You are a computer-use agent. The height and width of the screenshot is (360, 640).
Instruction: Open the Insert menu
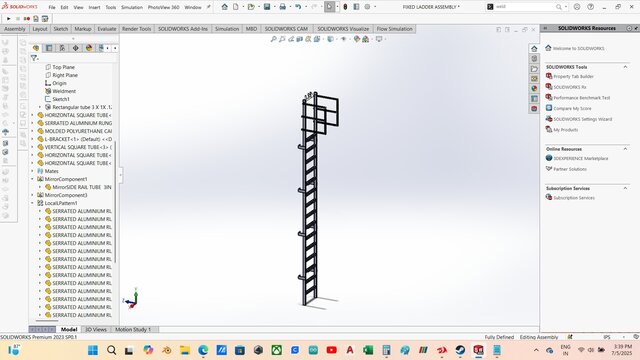(94, 7)
